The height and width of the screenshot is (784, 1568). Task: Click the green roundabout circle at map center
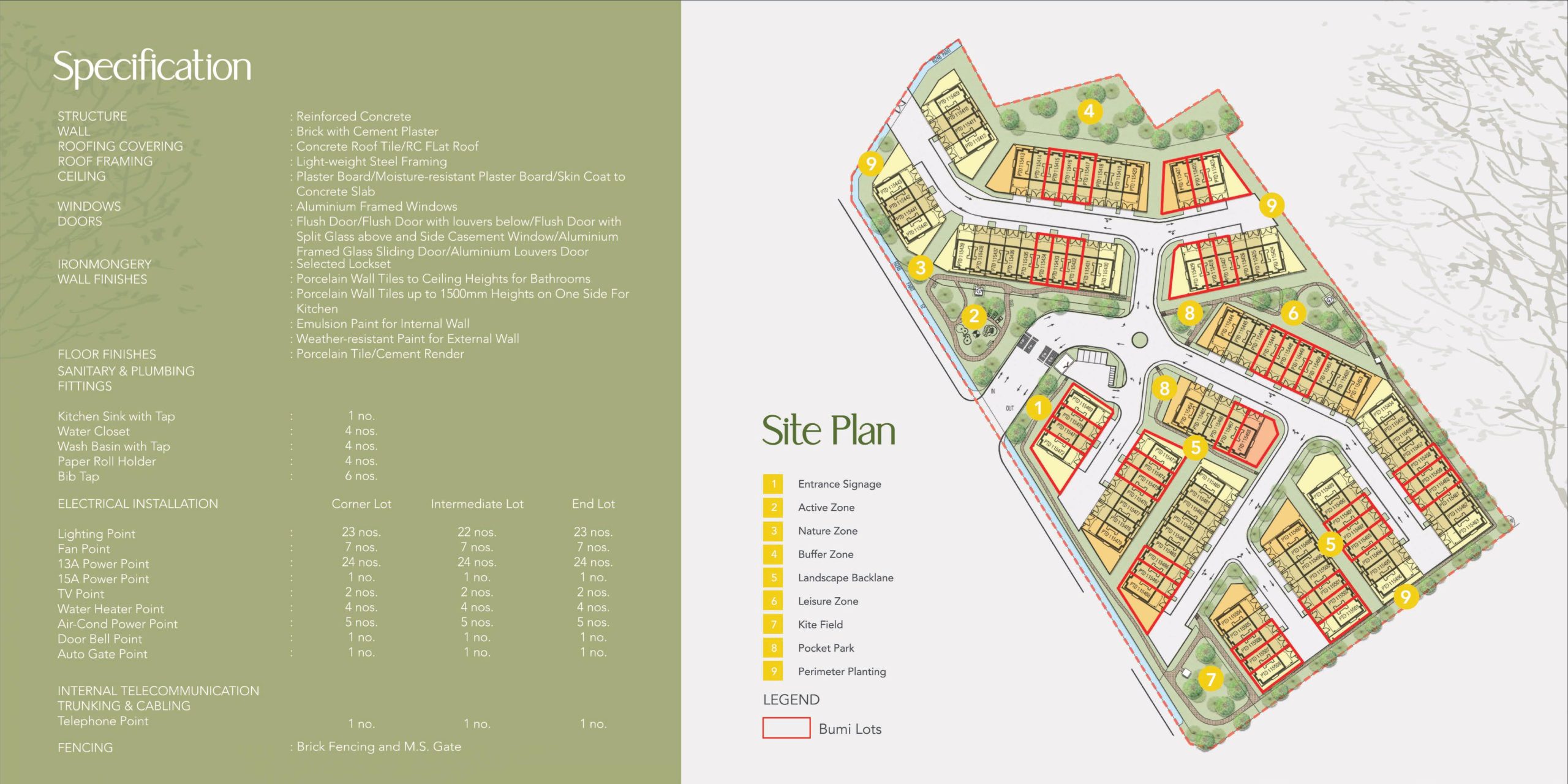[1139, 339]
